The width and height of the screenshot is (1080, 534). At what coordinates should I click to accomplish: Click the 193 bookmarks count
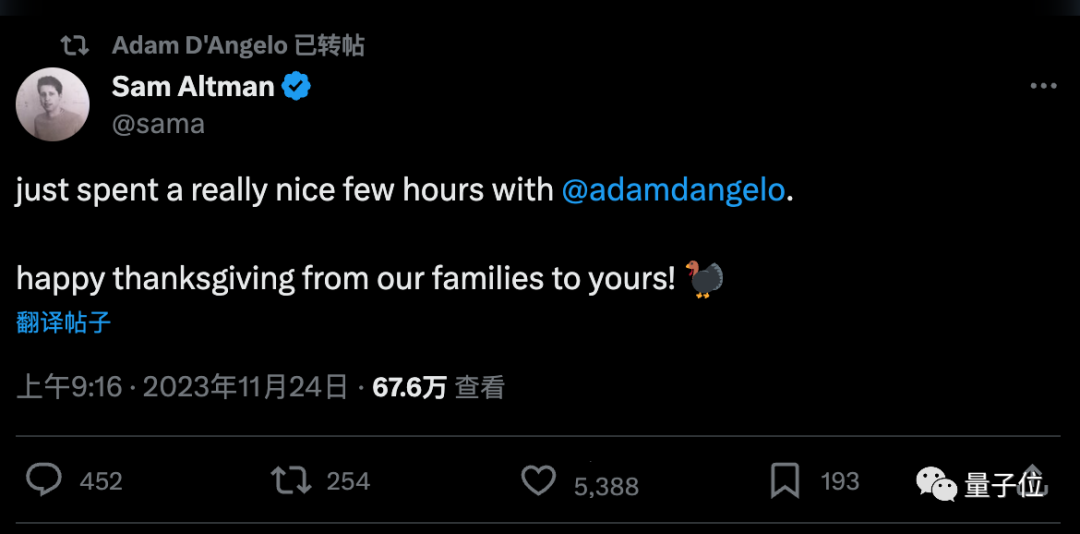(x=840, y=482)
